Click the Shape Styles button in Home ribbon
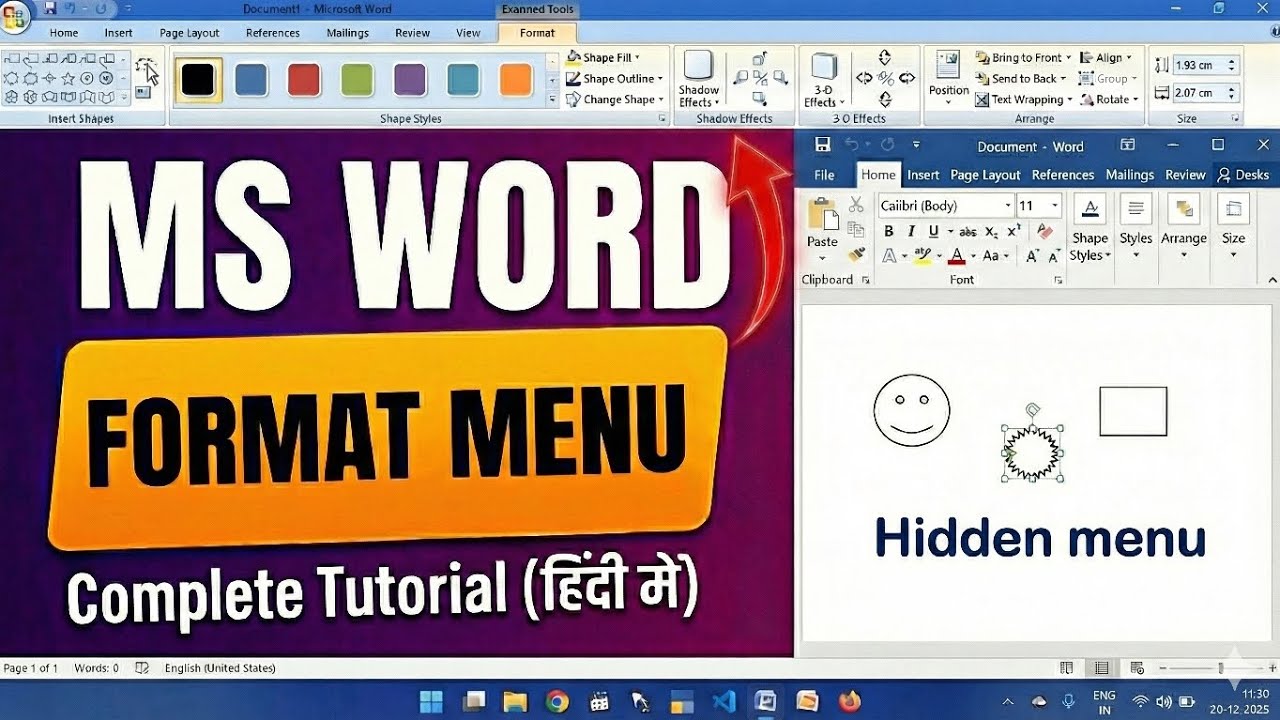 pyautogui.click(x=1090, y=229)
